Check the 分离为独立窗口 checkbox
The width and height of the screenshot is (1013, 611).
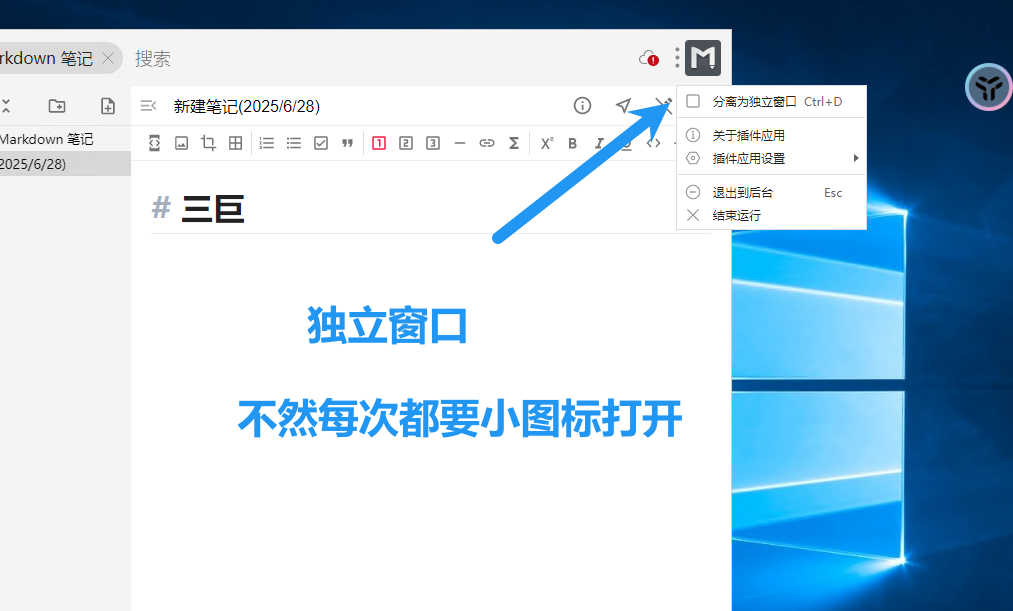click(x=693, y=101)
